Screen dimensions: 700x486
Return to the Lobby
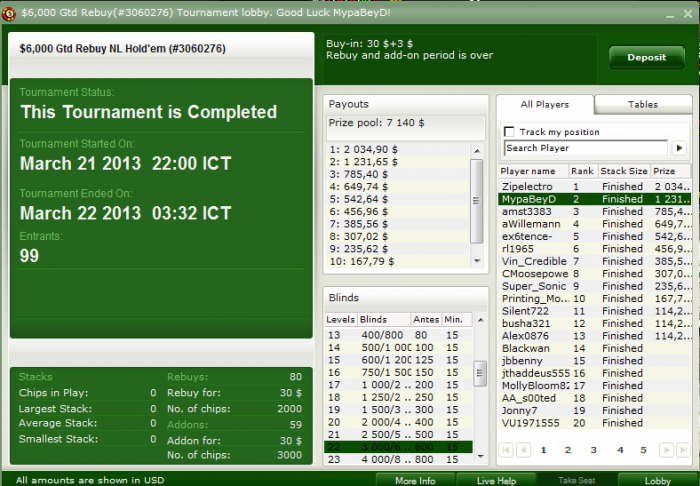click(x=658, y=480)
